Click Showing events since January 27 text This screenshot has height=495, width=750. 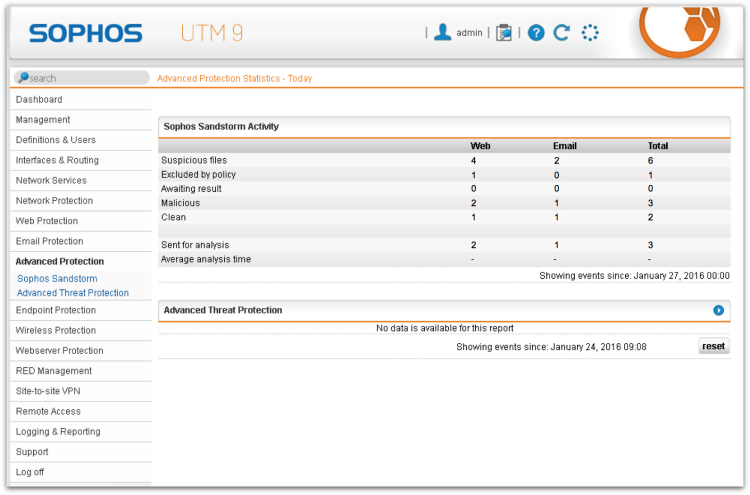click(x=634, y=275)
